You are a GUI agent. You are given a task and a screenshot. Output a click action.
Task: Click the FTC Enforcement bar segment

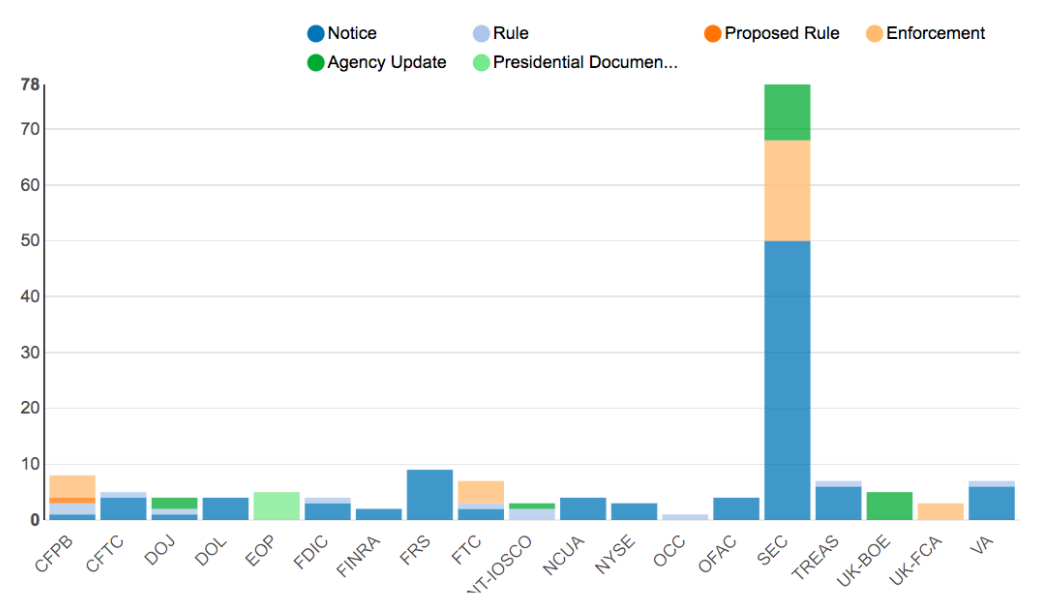pos(480,491)
